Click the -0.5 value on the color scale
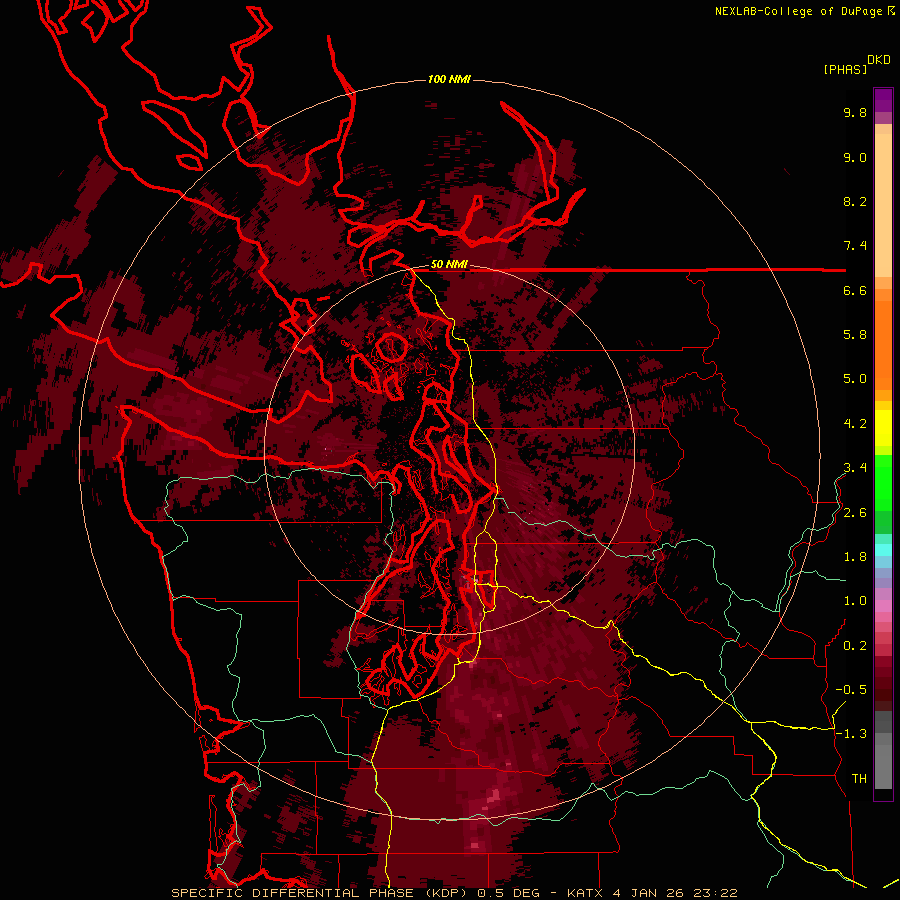This screenshot has height=900, width=900. (x=851, y=690)
